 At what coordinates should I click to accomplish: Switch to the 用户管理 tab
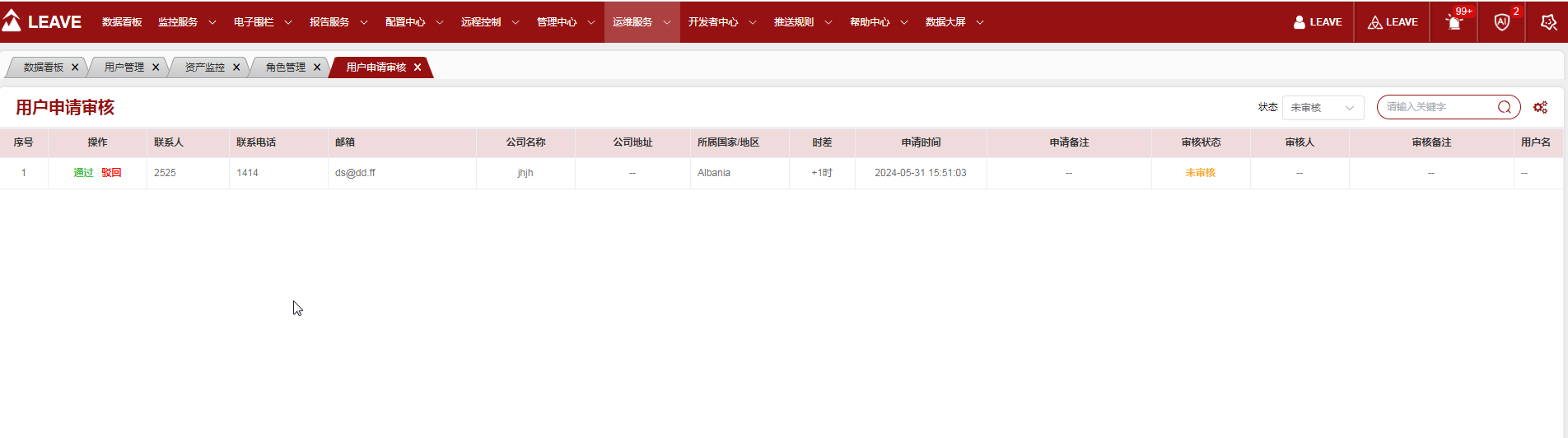tap(124, 68)
